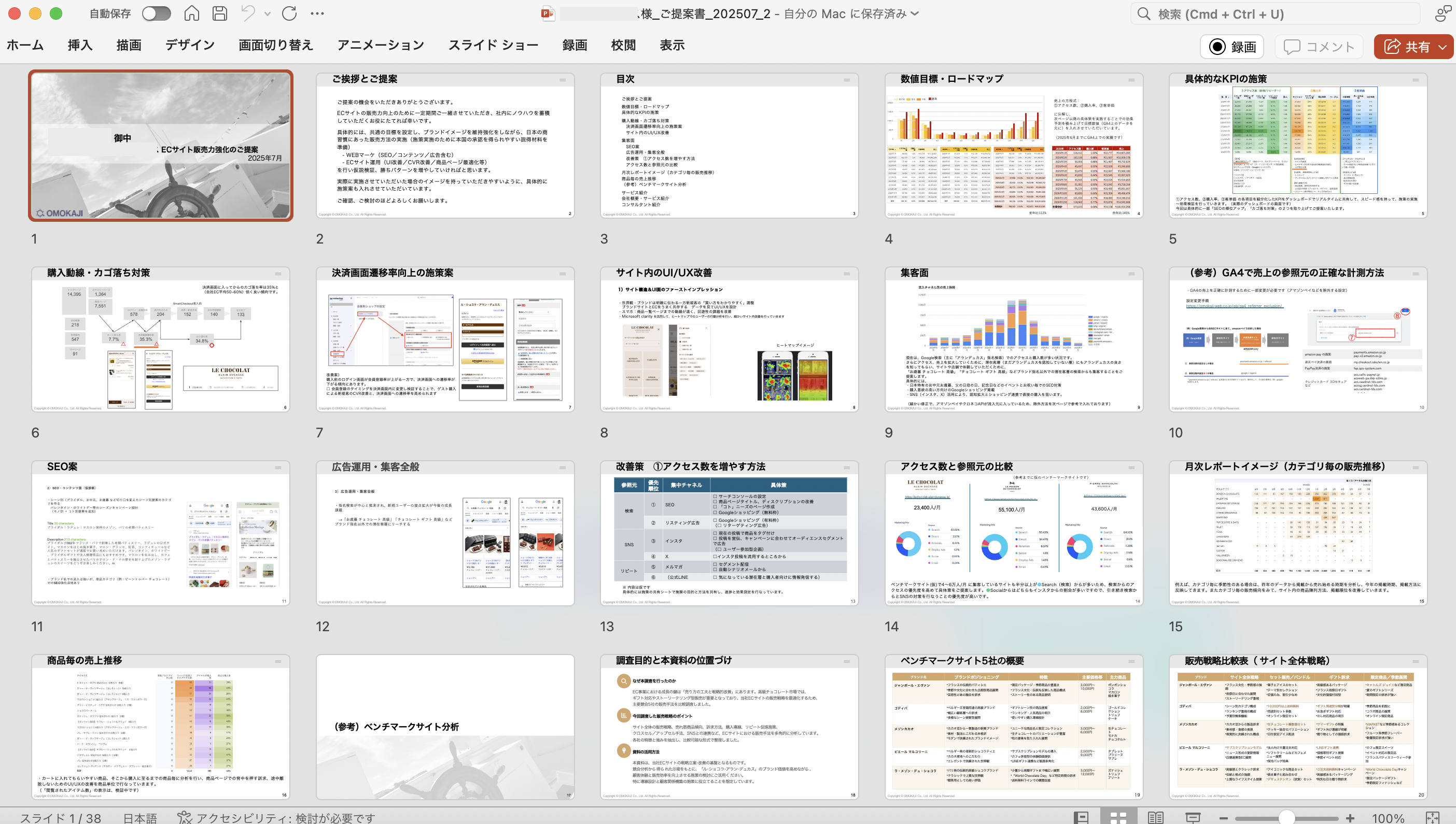Start slideshow from status bar icon
Image resolution: width=1456 pixels, height=824 pixels.
(1193, 817)
